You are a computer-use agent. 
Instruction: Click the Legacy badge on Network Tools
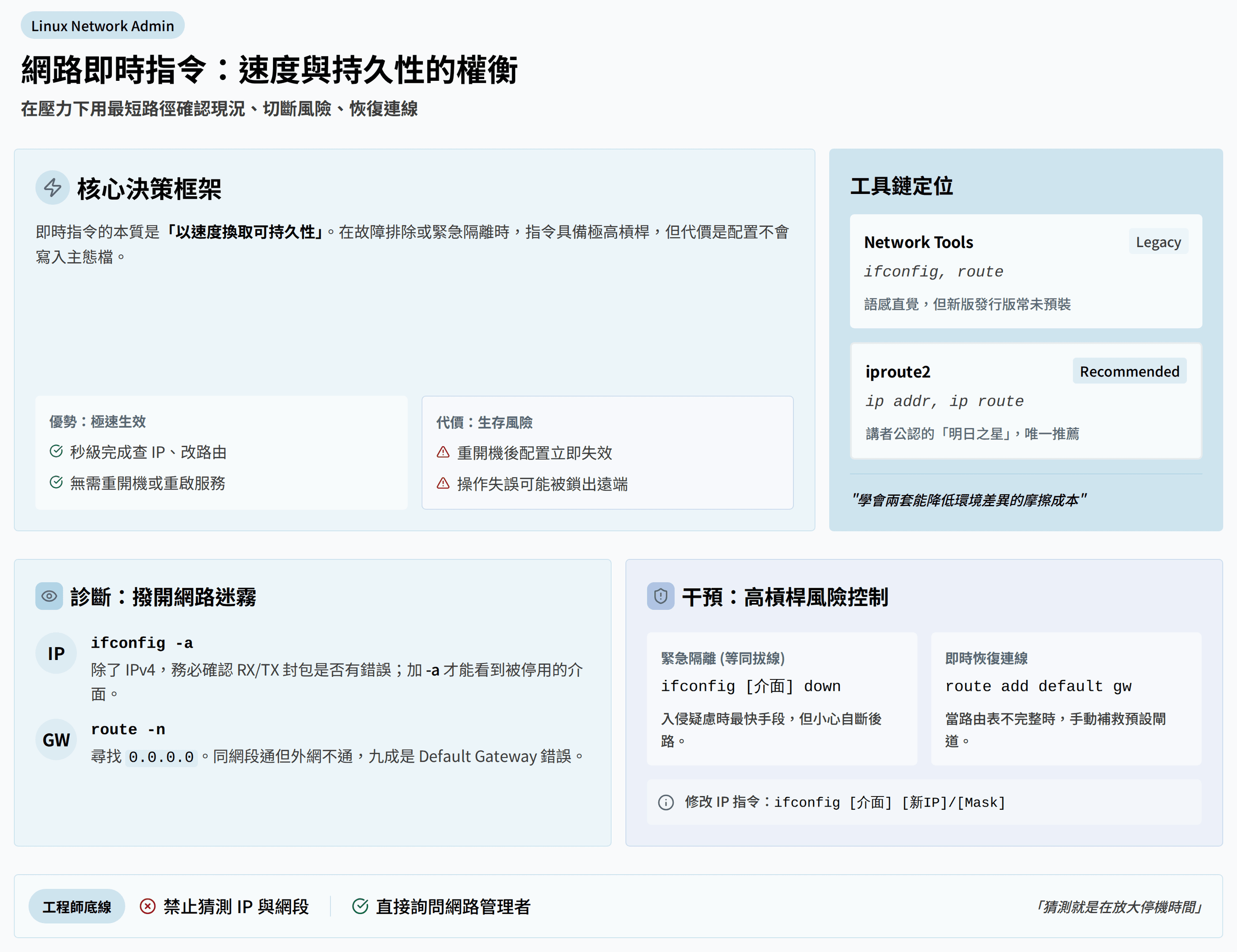pyautogui.click(x=1158, y=242)
